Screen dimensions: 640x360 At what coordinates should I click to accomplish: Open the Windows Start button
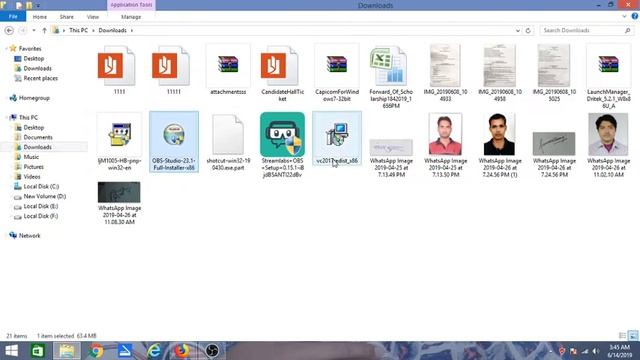point(11,351)
